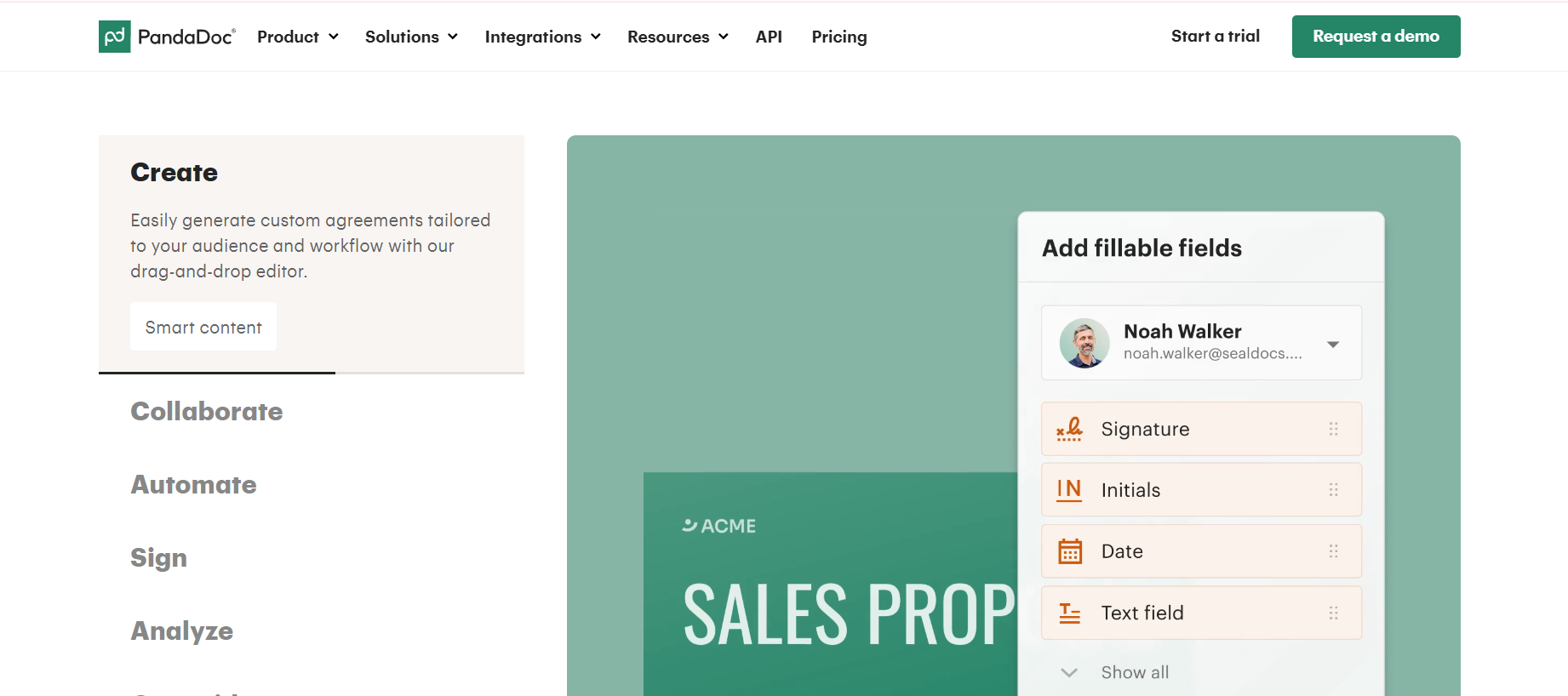1568x696 pixels.
Task: Click the Text field icon
Action: click(x=1070, y=613)
